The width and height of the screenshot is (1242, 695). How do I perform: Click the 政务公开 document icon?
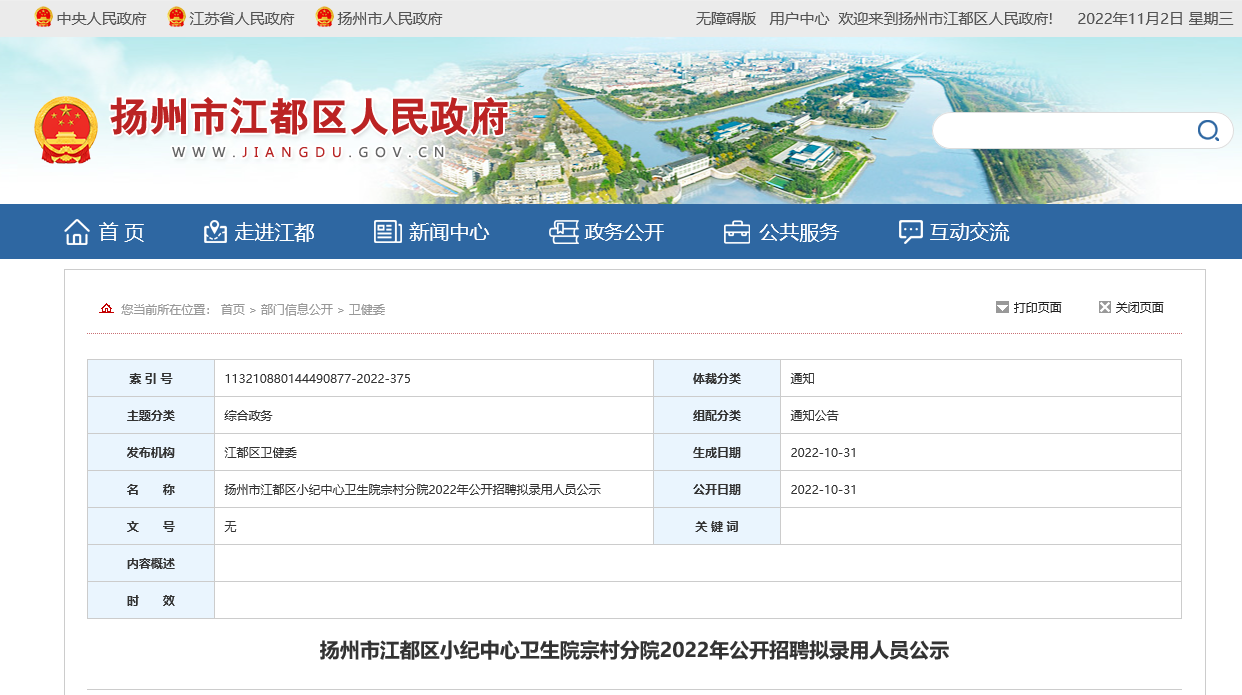pos(563,232)
